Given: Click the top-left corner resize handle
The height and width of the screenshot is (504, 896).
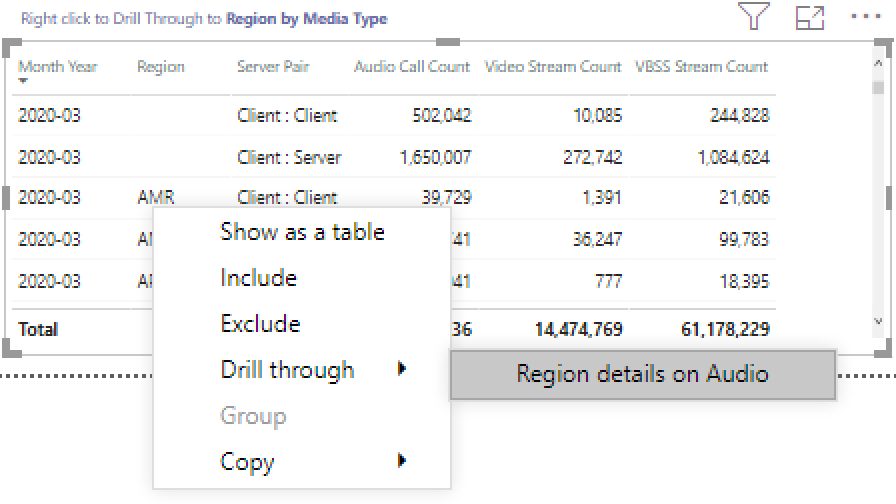Looking at the screenshot, I should tap(11, 47).
